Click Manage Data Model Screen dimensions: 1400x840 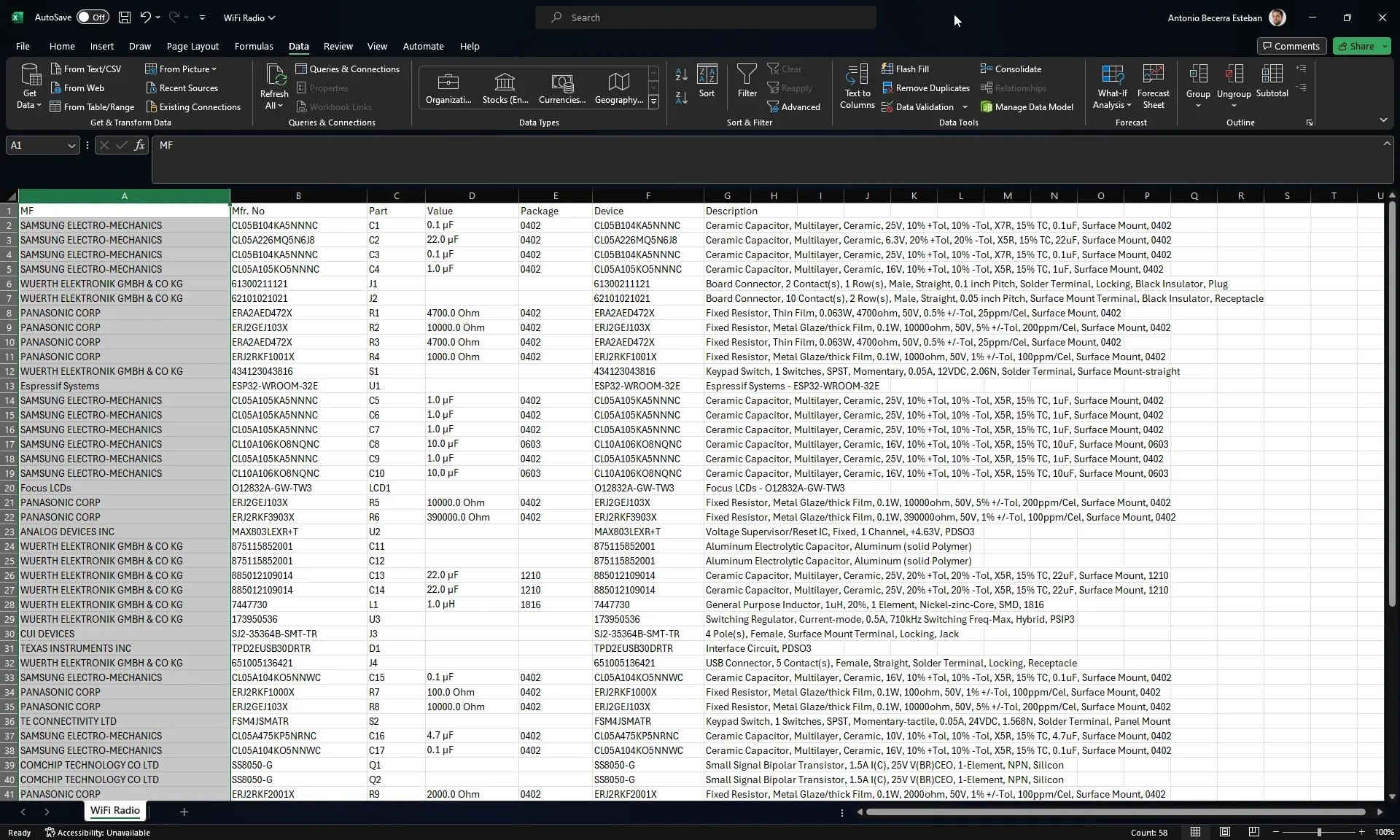[1027, 106]
